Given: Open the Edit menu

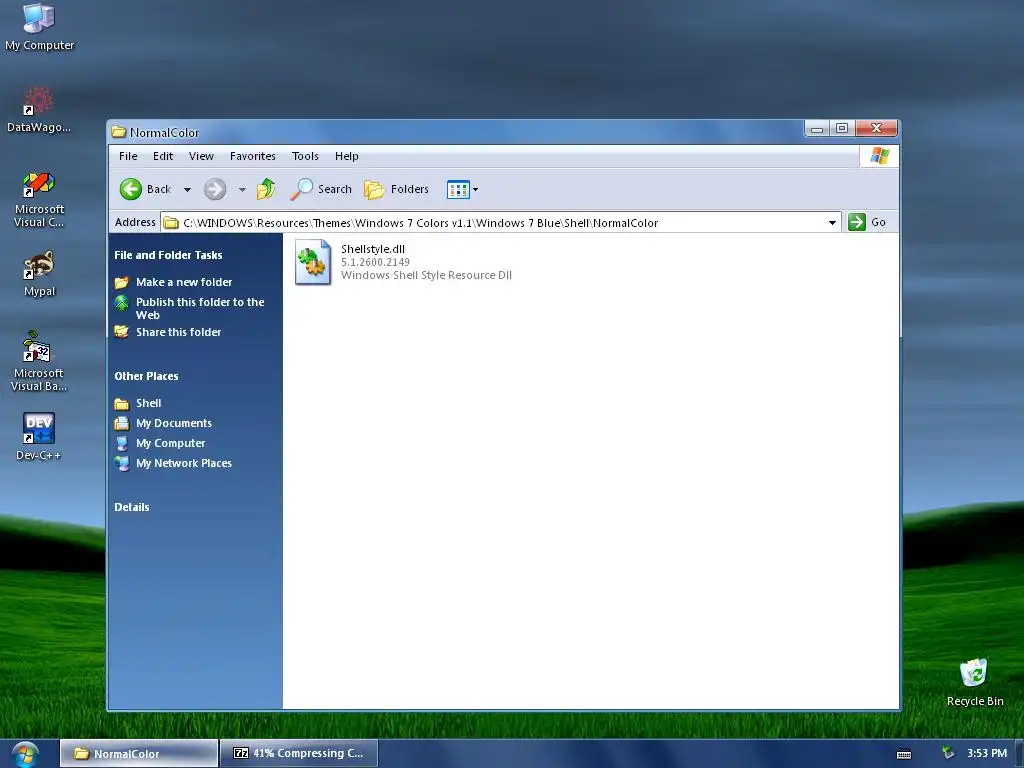Looking at the screenshot, I should (x=163, y=156).
